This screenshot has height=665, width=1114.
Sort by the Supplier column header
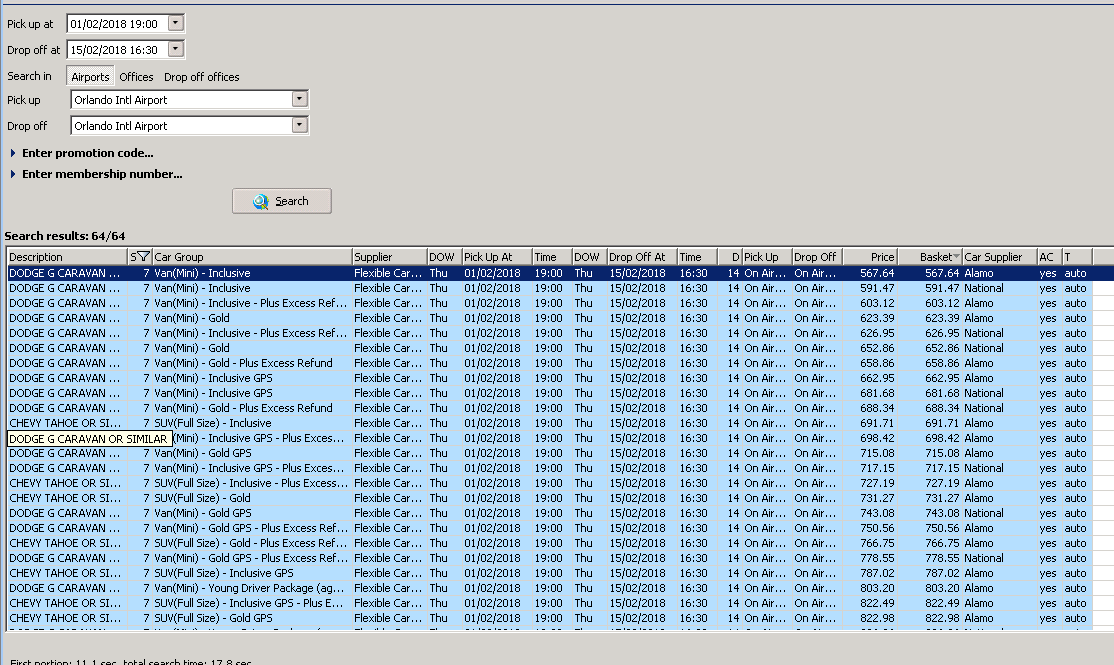point(389,256)
